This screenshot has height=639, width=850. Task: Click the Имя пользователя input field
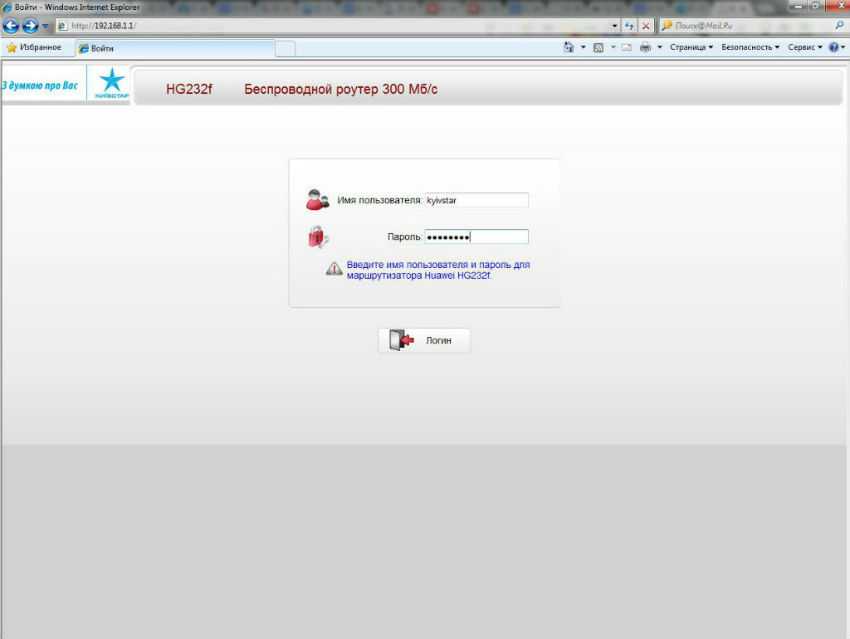point(476,200)
